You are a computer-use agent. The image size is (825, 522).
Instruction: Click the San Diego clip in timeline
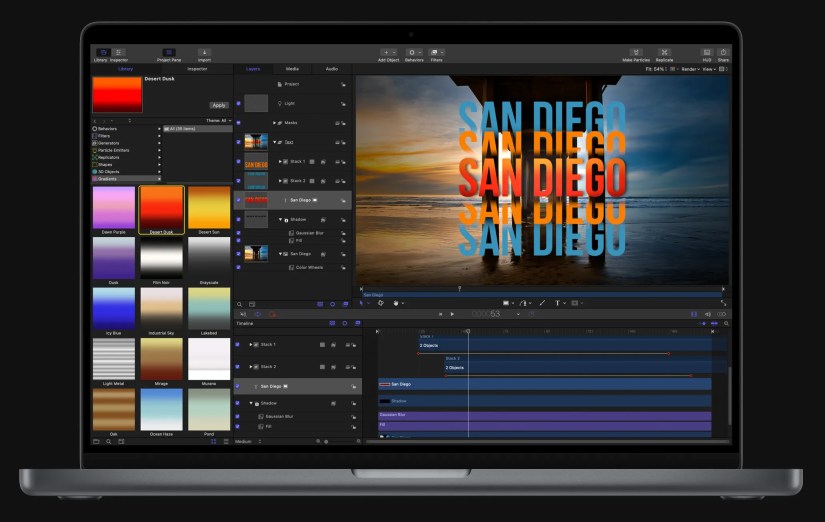pos(545,384)
